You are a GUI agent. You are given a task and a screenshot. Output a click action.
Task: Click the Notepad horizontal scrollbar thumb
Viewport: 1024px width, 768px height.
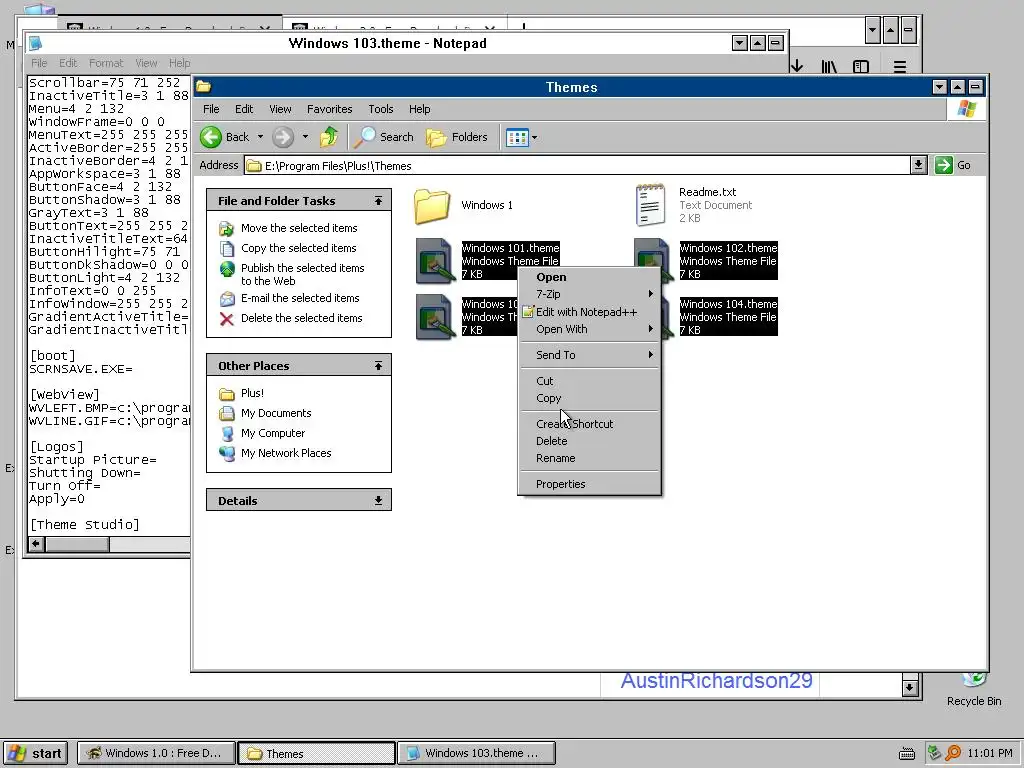point(77,543)
